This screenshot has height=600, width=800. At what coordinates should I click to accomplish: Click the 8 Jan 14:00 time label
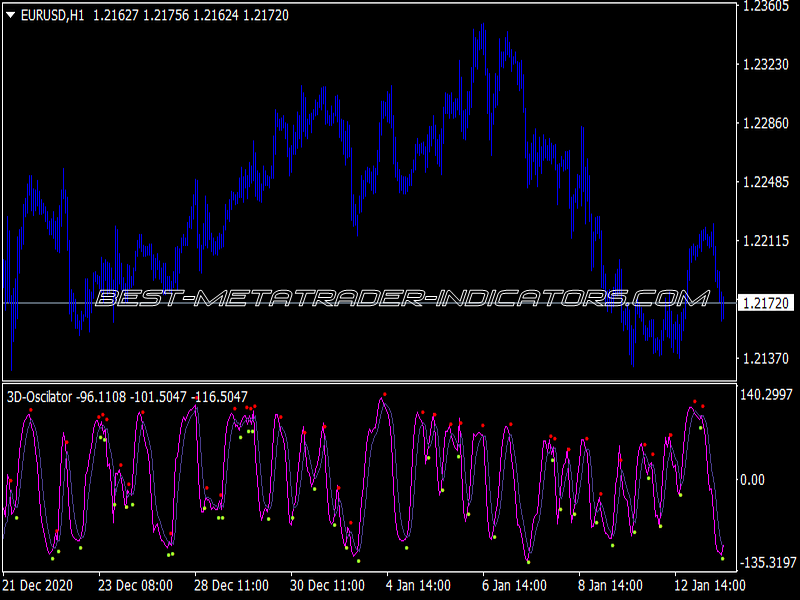pyautogui.click(x=610, y=585)
